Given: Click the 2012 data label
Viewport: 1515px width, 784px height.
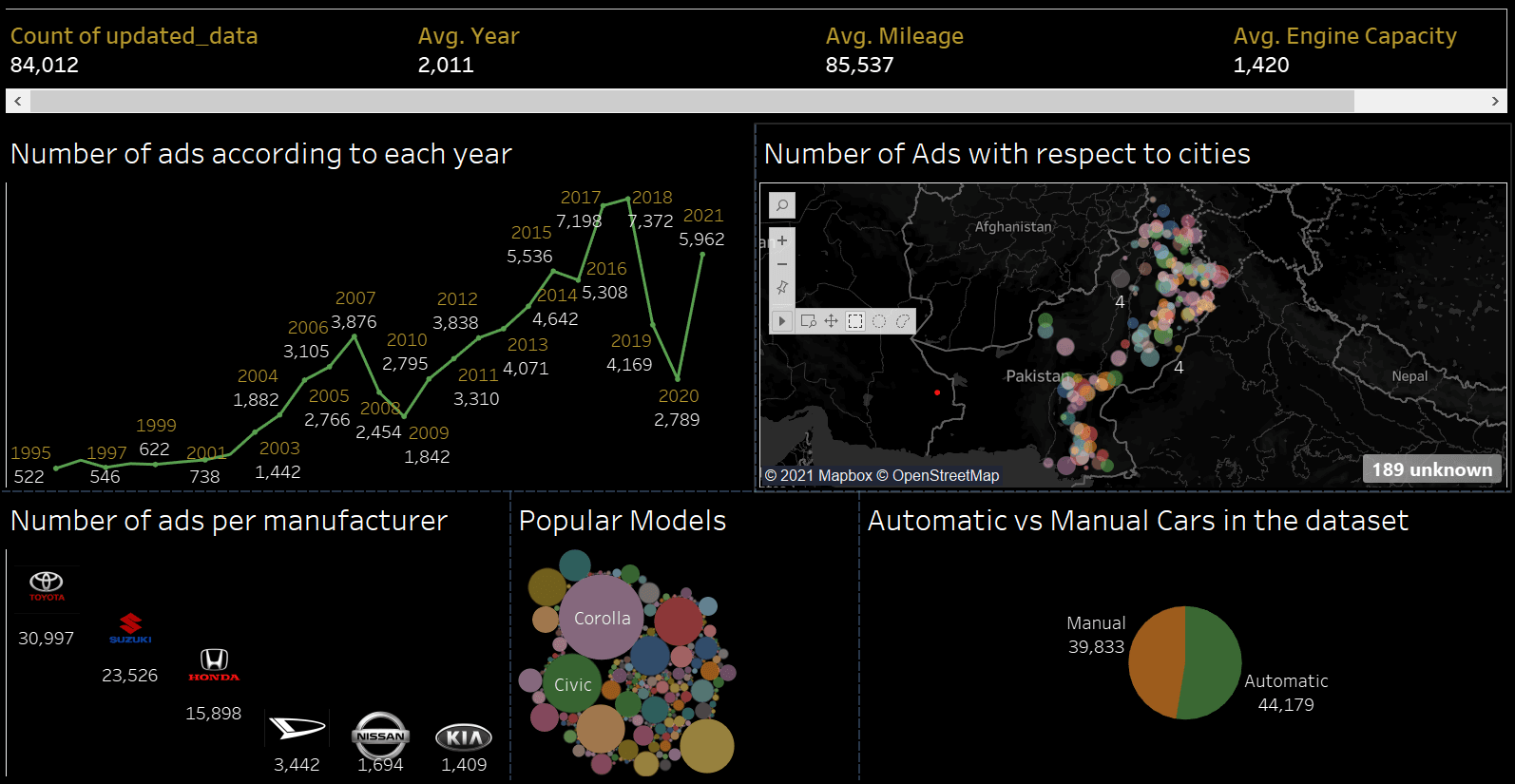Looking at the screenshot, I should pos(457,299).
